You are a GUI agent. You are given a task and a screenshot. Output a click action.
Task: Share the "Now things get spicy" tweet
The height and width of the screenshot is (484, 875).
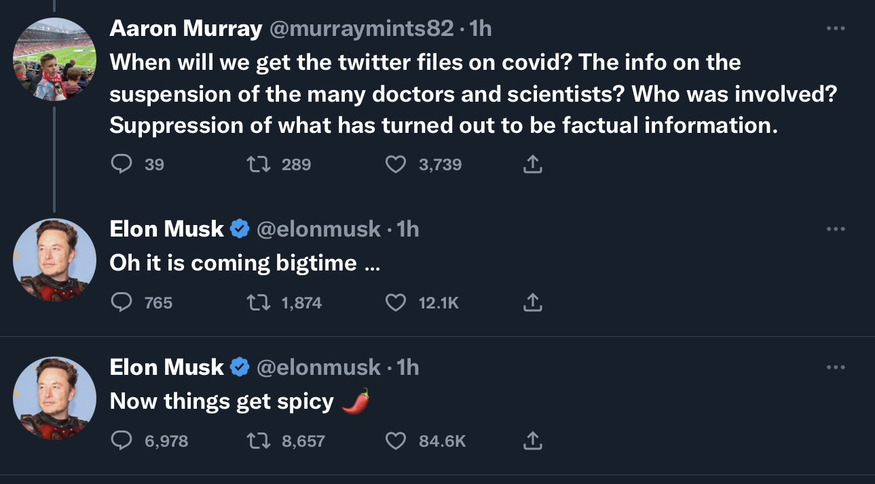[x=533, y=440]
